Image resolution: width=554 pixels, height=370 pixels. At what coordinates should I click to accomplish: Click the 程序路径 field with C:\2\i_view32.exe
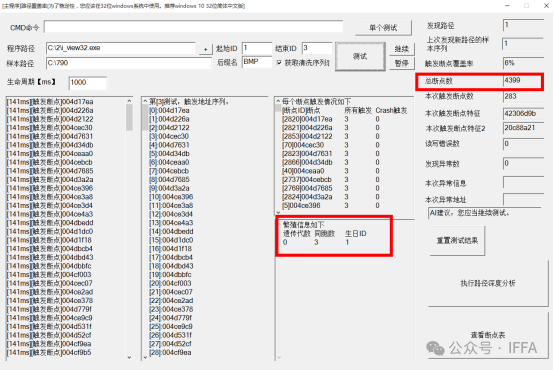(120, 48)
